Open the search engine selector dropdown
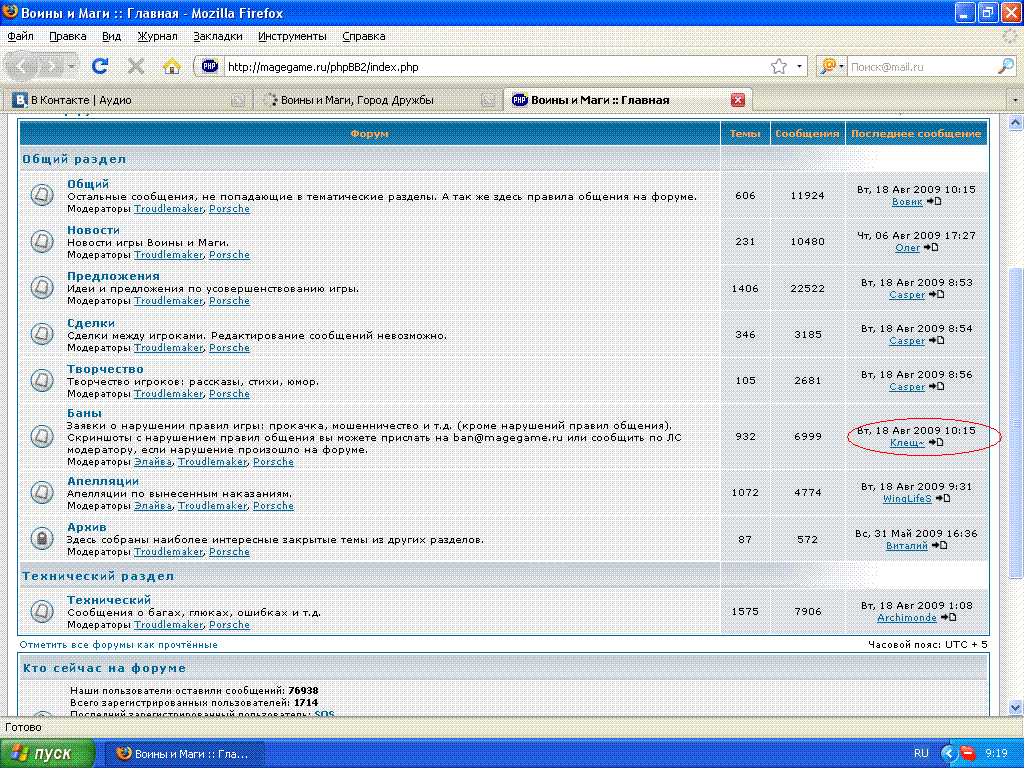The height and width of the screenshot is (768, 1024). (x=831, y=66)
